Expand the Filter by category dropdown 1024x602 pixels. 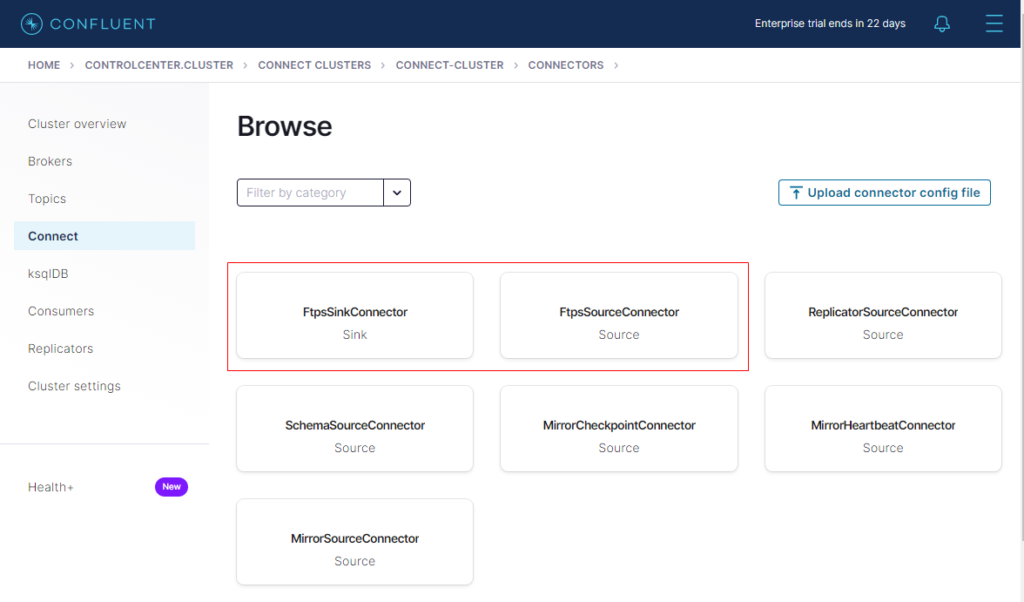397,192
